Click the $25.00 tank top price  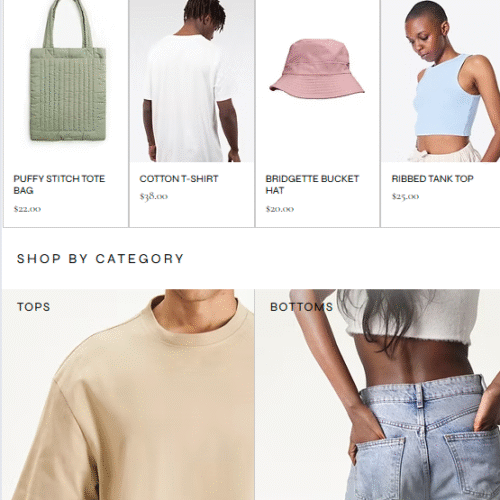tap(405, 196)
